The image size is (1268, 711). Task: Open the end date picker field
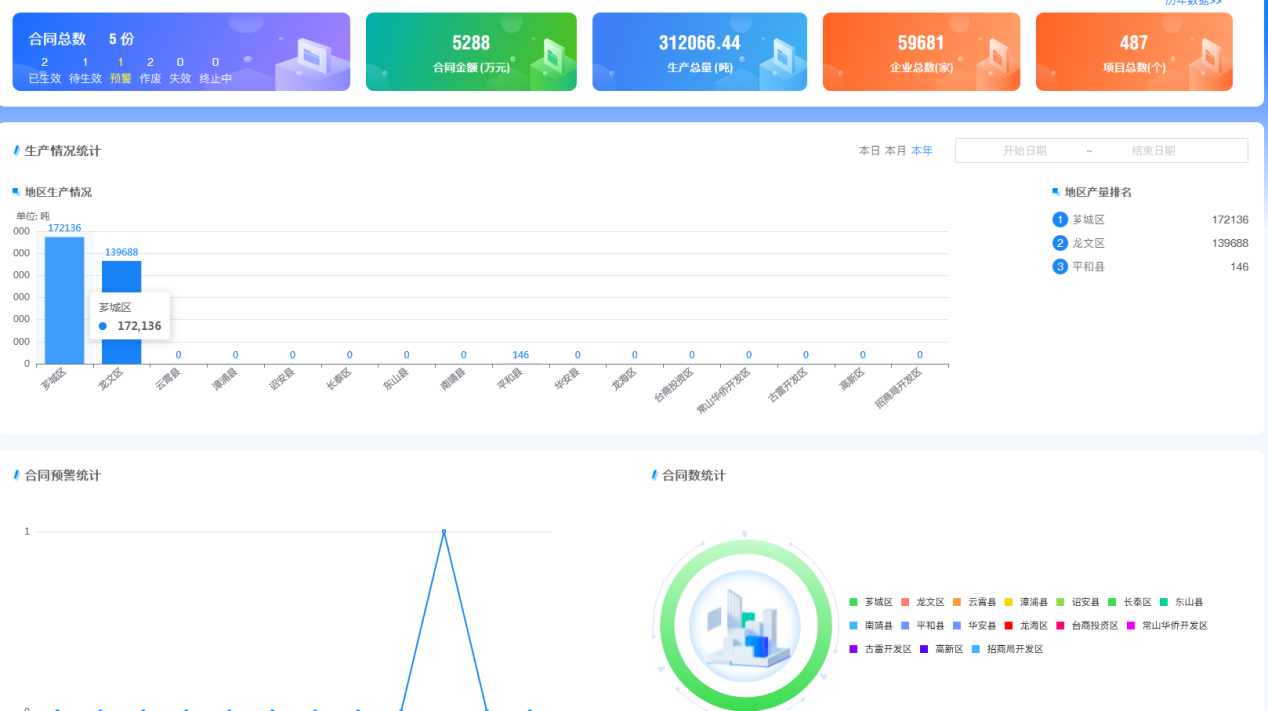(1153, 151)
